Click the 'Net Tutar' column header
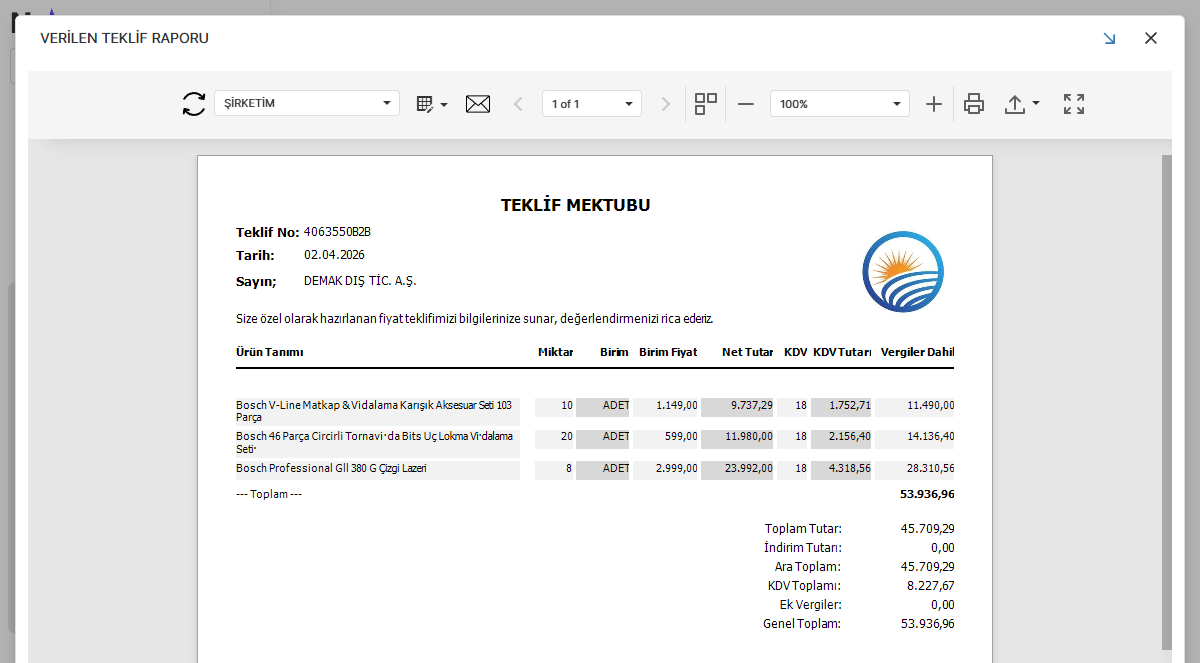 coord(748,352)
